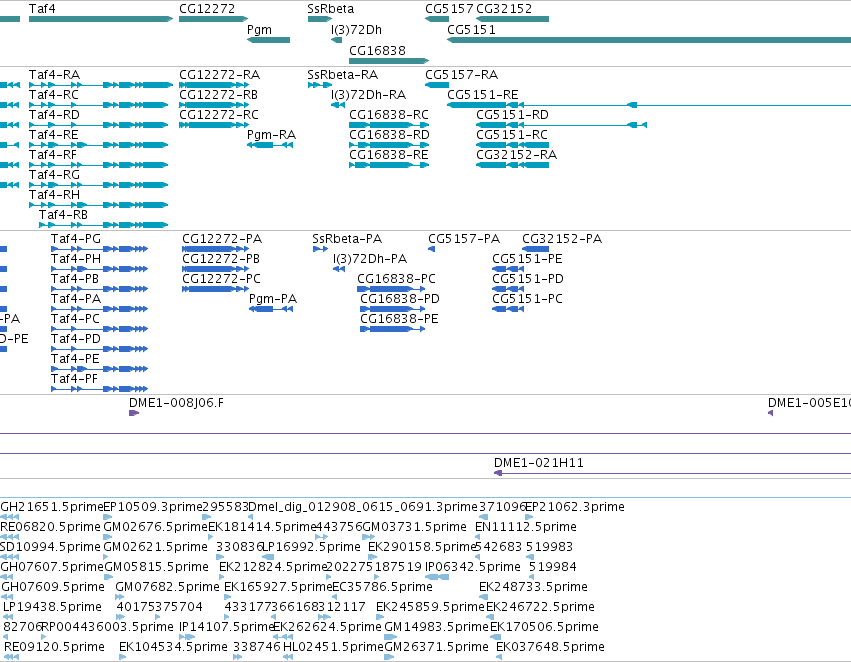The height and width of the screenshot is (662, 851).
Task: Click protein Taf4-PF
Action: pyautogui.click(x=99, y=389)
